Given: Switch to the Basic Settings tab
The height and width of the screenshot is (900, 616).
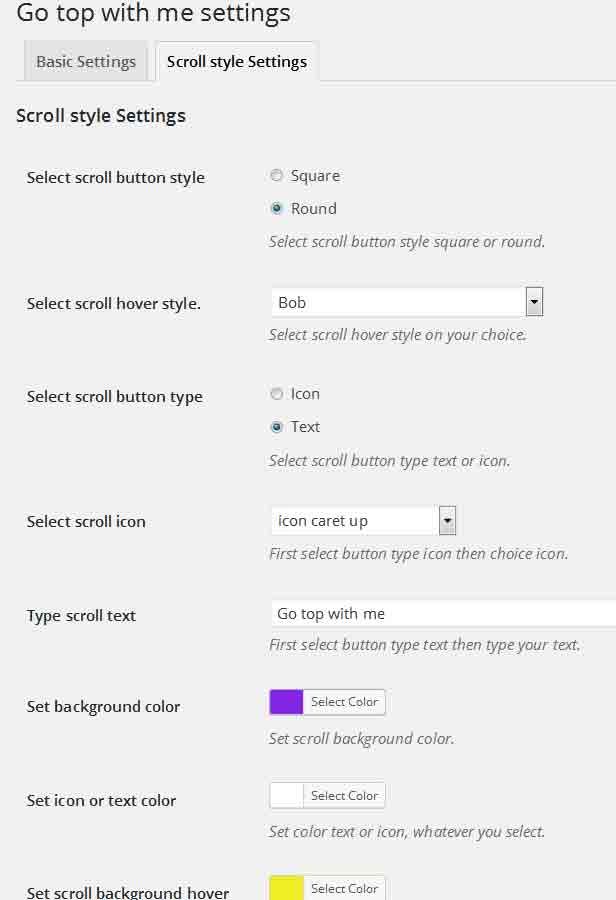Looking at the screenshot, I should 86,62.
